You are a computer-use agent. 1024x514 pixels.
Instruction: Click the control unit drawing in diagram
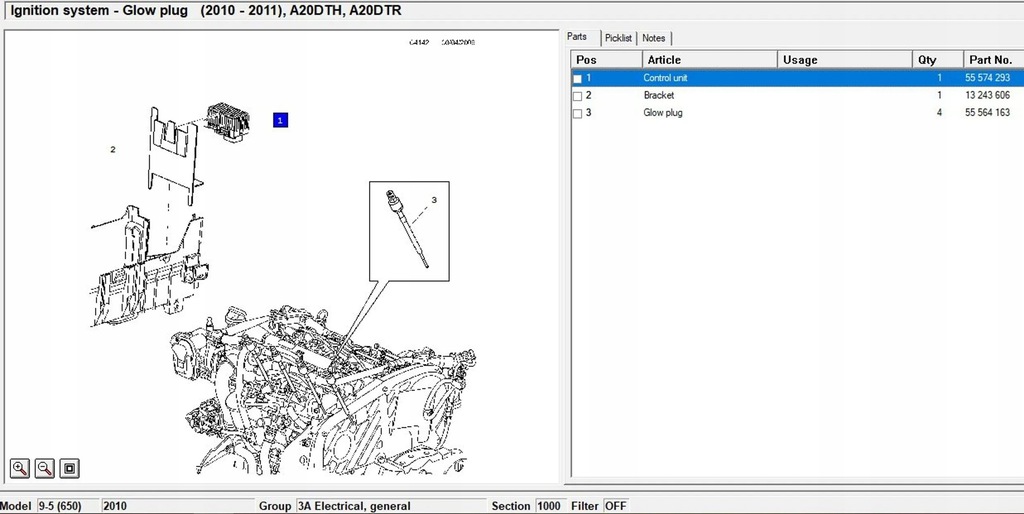(228, 121)
